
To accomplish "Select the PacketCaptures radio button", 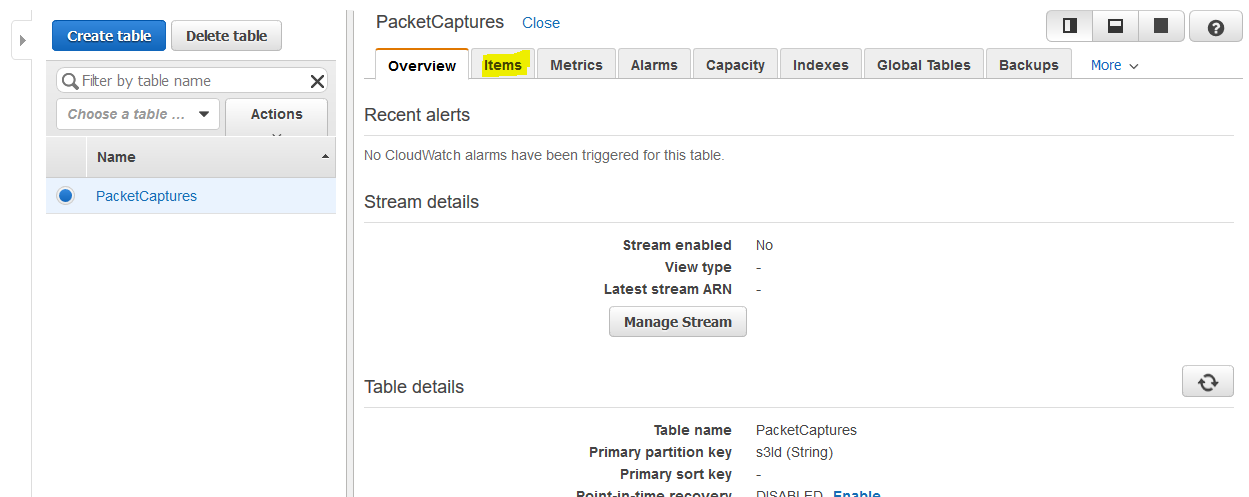I will pyautogui.click(x=66, y=196).
